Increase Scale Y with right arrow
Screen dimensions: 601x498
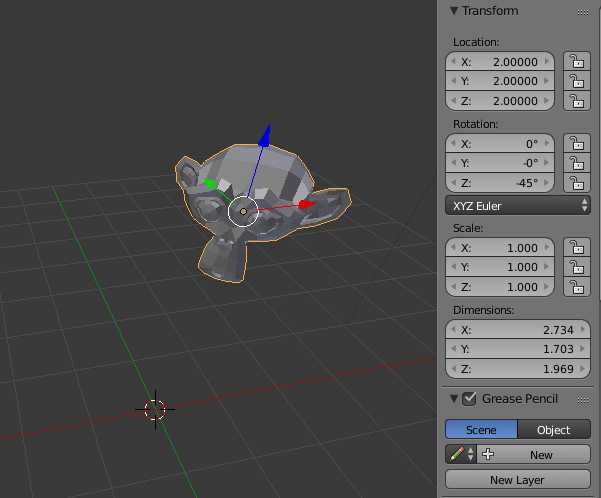point(547,267)
